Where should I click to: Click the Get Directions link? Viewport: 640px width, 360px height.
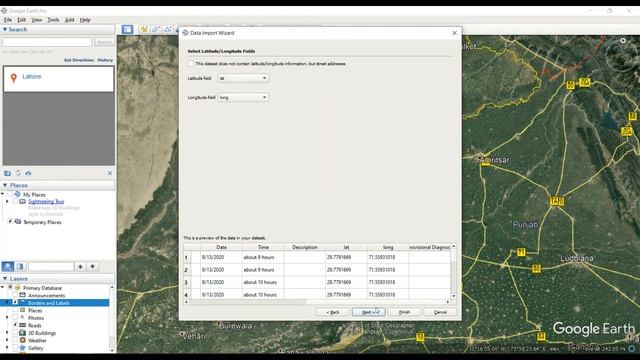[x=79, y=60]
